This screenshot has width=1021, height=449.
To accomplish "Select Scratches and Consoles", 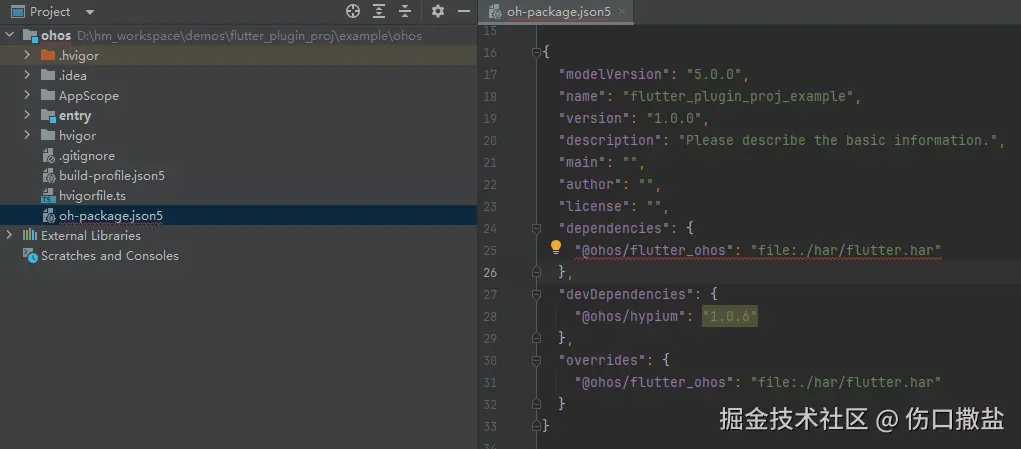I will point(109,256).
